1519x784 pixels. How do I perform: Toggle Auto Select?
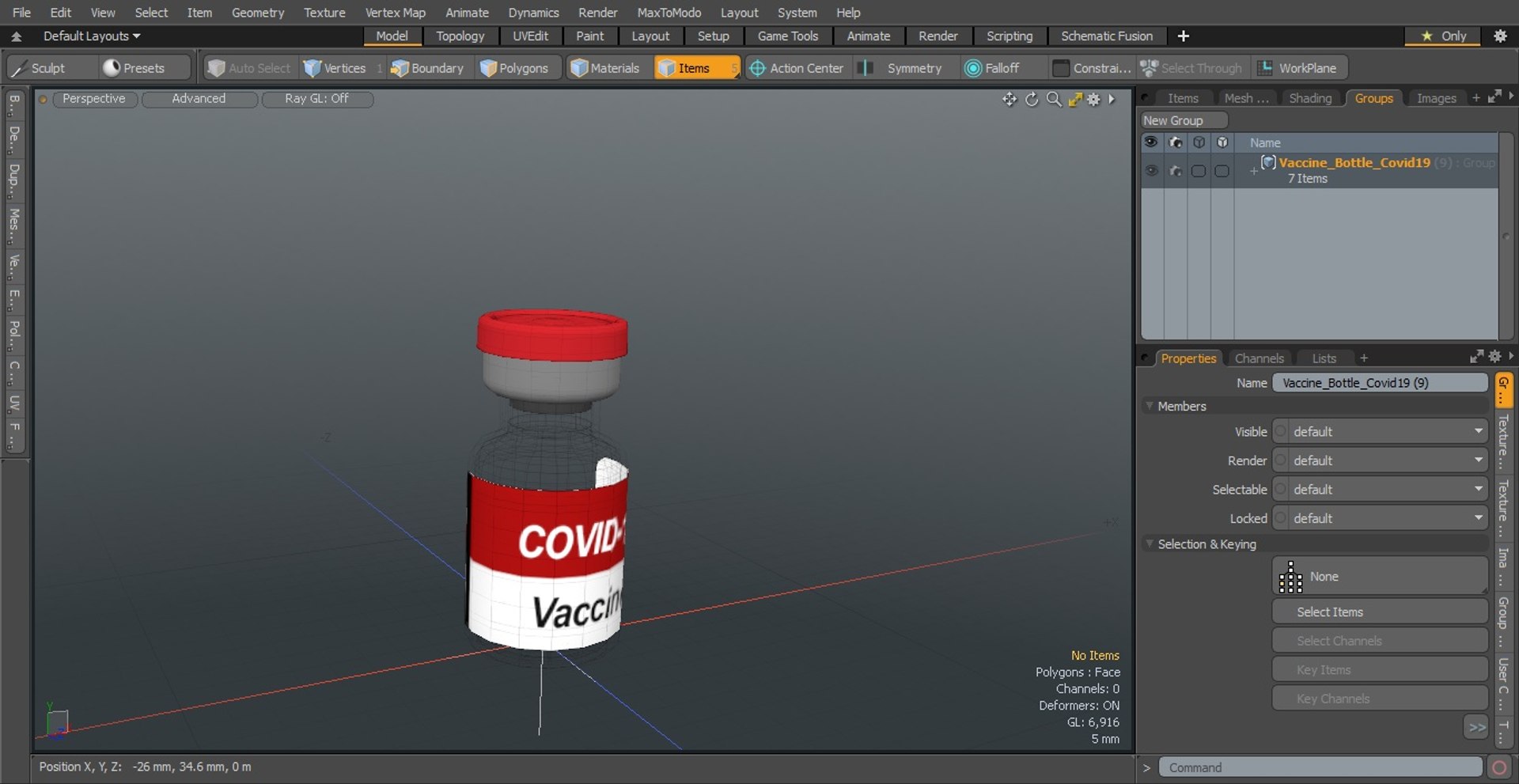(x=249, y=68)
